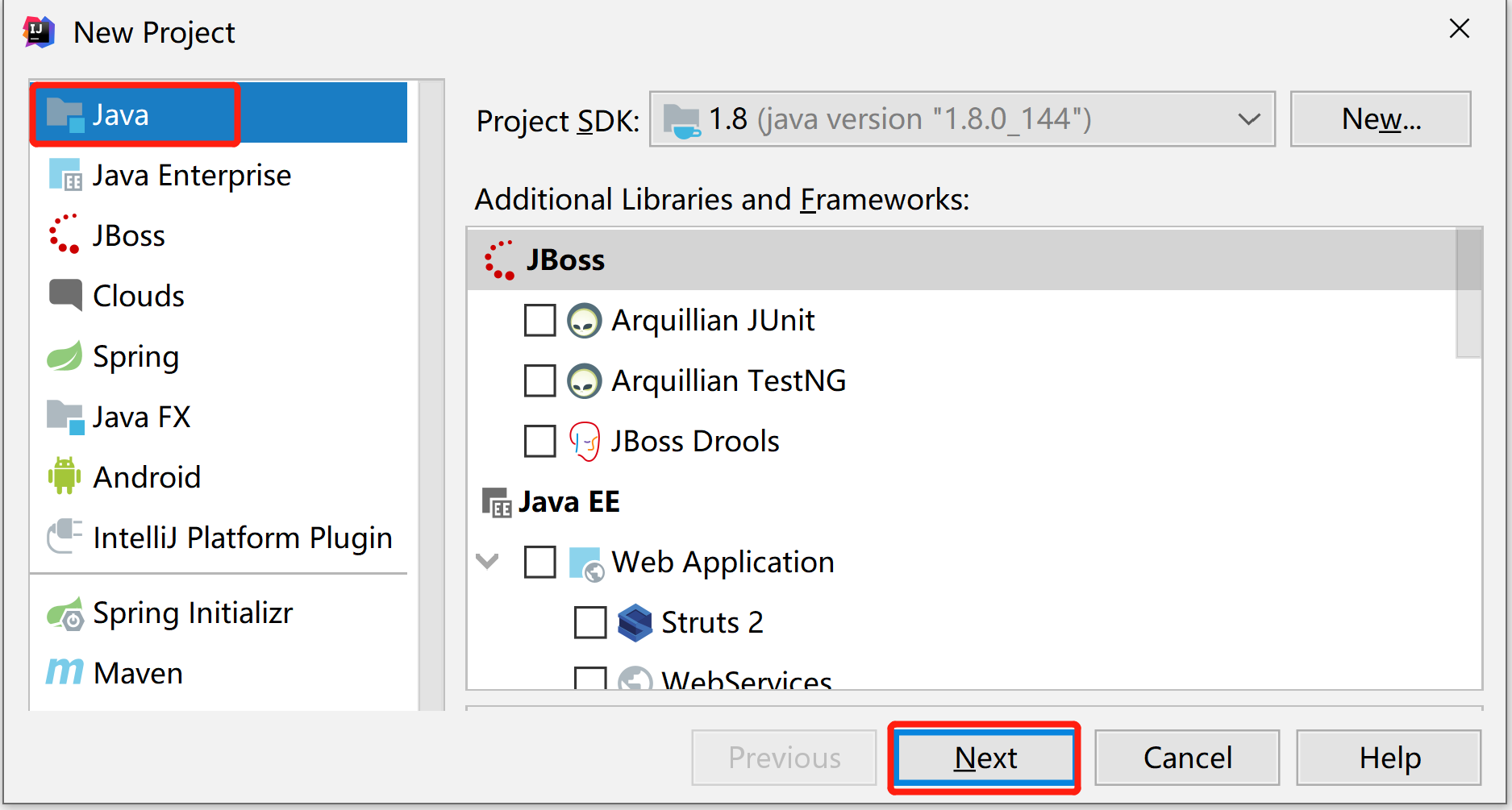Click the JBoss Drools head icon
This screenshot has height=810, width=1512.
click(585, 441)
